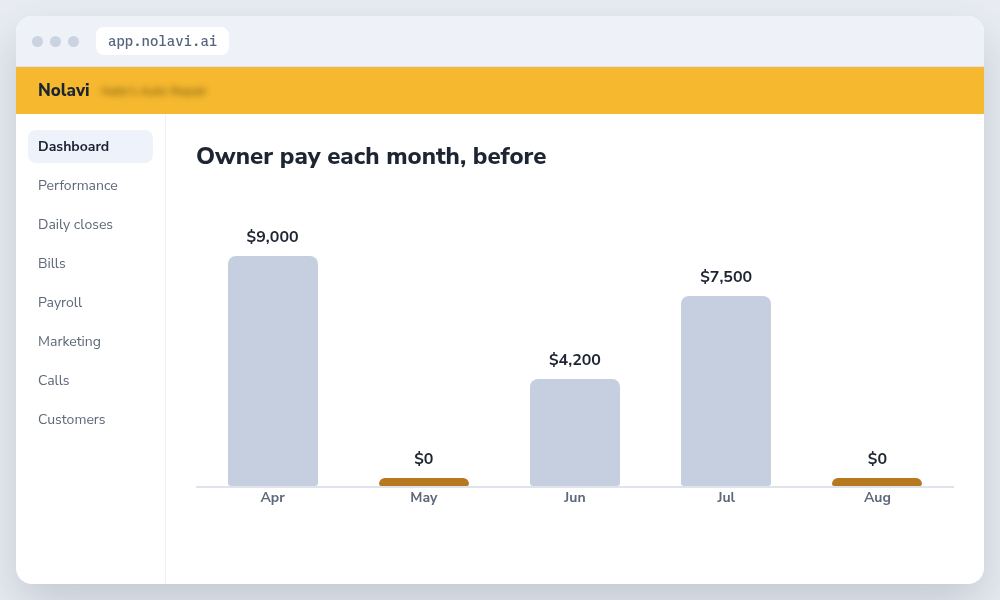Click the $4,200 value label
This screenshot has width=1000, height=600.
(575, 360)
